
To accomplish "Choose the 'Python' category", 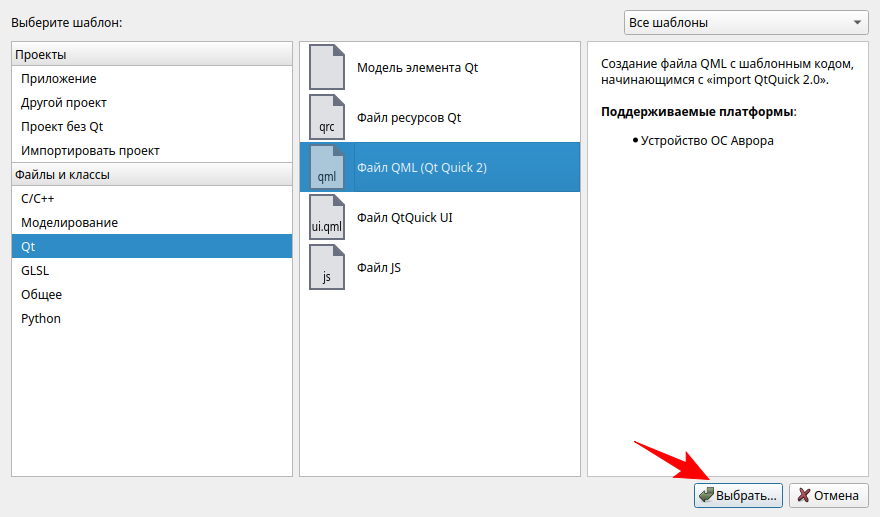I will (41, 318).
